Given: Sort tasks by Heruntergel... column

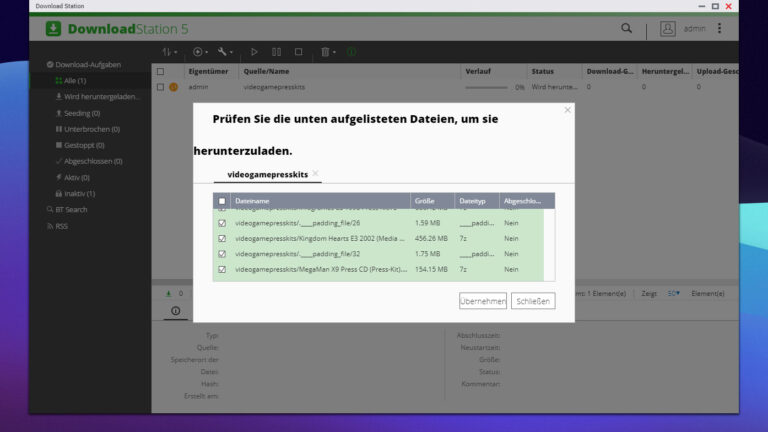Looking at the screenshot, I should (665, 72).
